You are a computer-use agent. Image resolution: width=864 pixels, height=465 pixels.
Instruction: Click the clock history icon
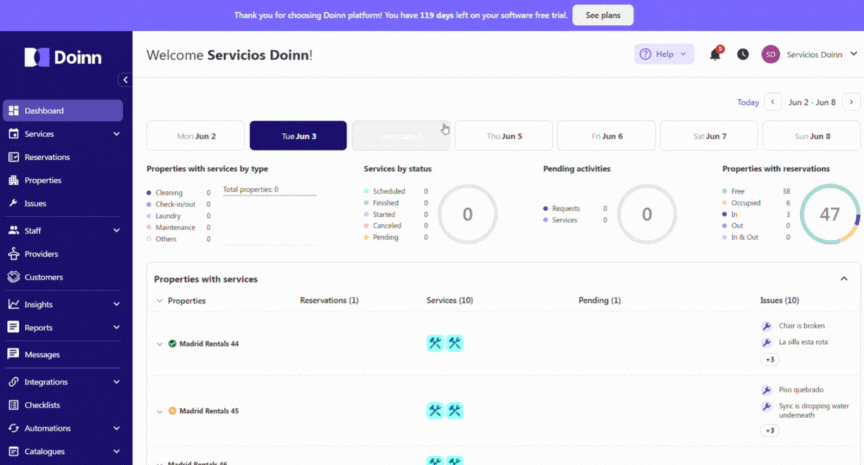(x=743, y=54)
